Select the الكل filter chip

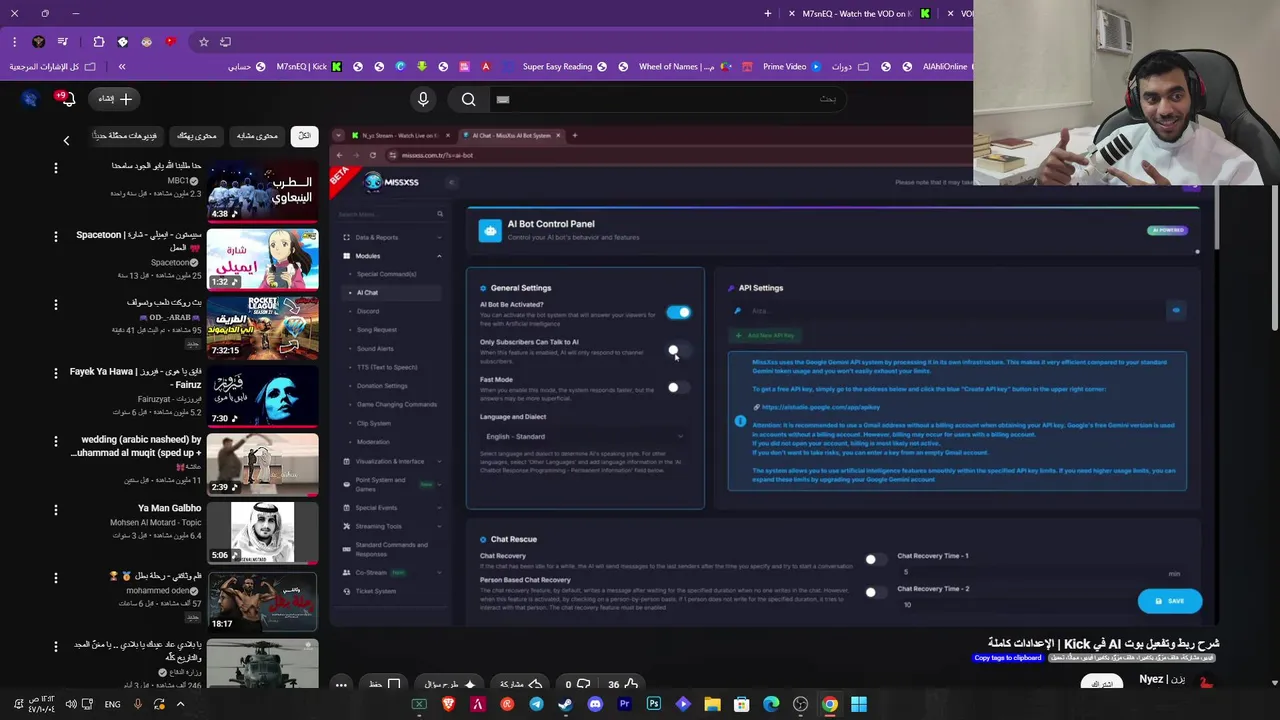pyautogui.click(x=304, y=136)
